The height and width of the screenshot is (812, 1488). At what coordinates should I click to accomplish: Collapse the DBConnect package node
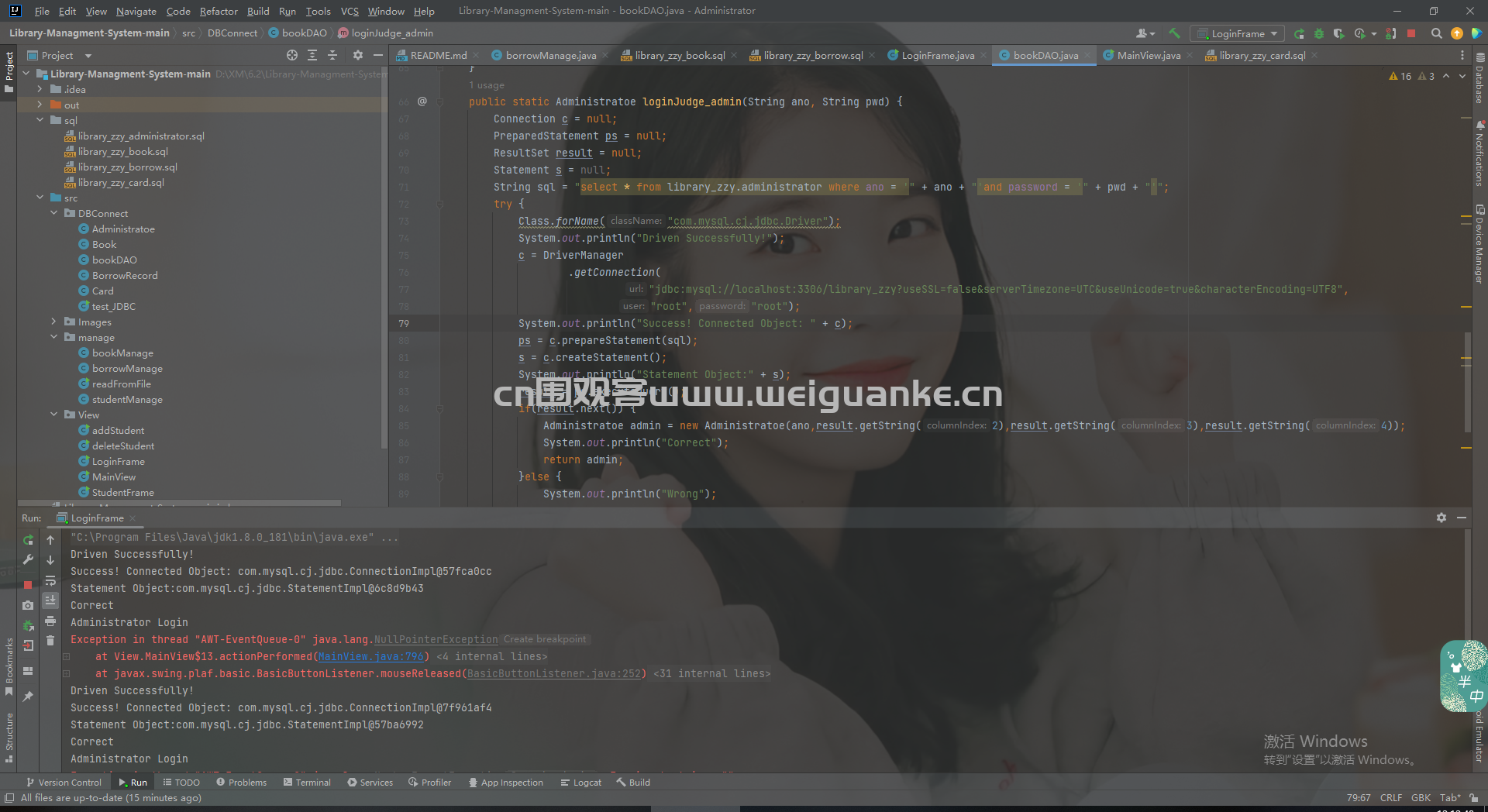[x=53, y=213]
